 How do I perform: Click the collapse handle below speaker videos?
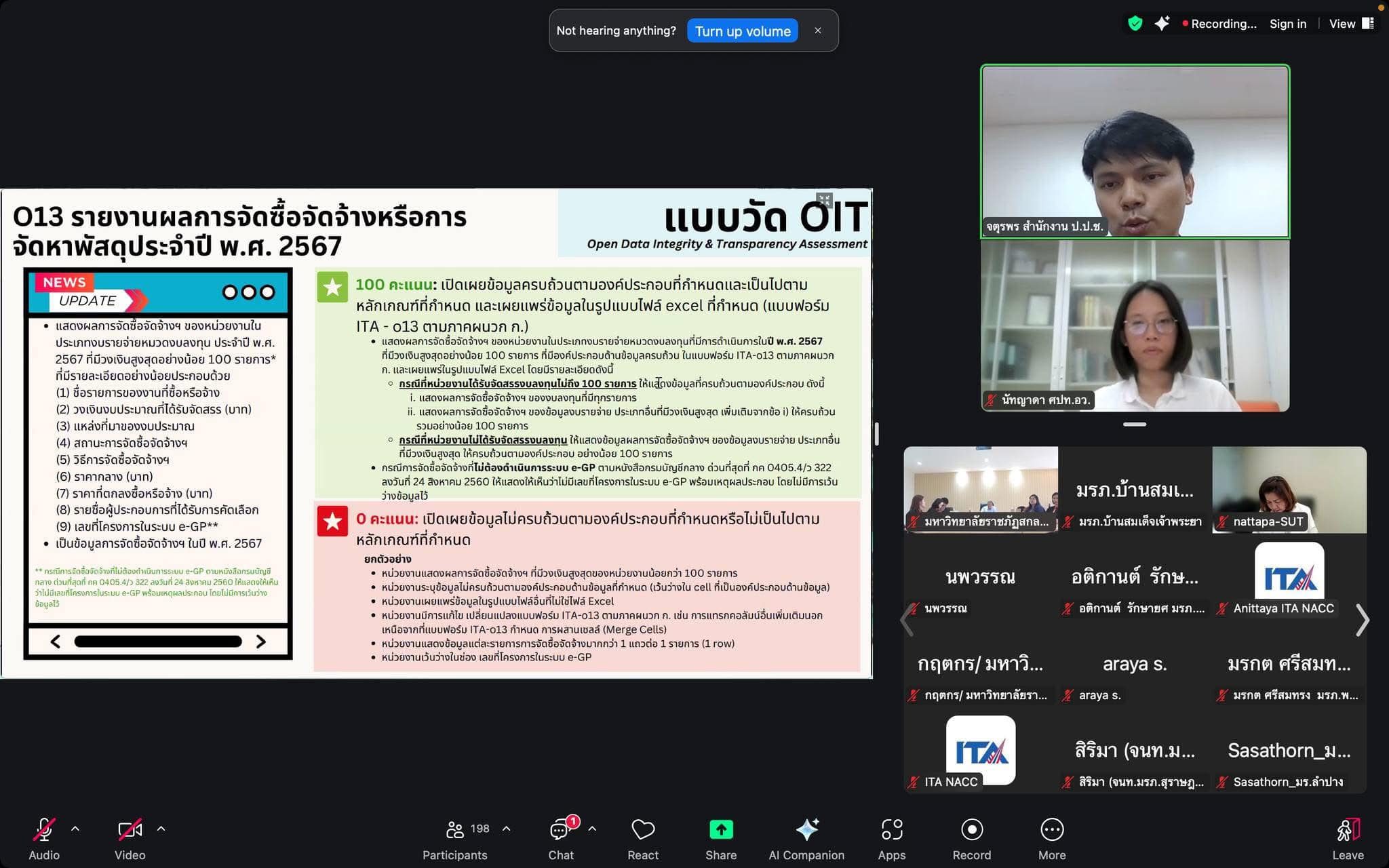point(1135,425)
